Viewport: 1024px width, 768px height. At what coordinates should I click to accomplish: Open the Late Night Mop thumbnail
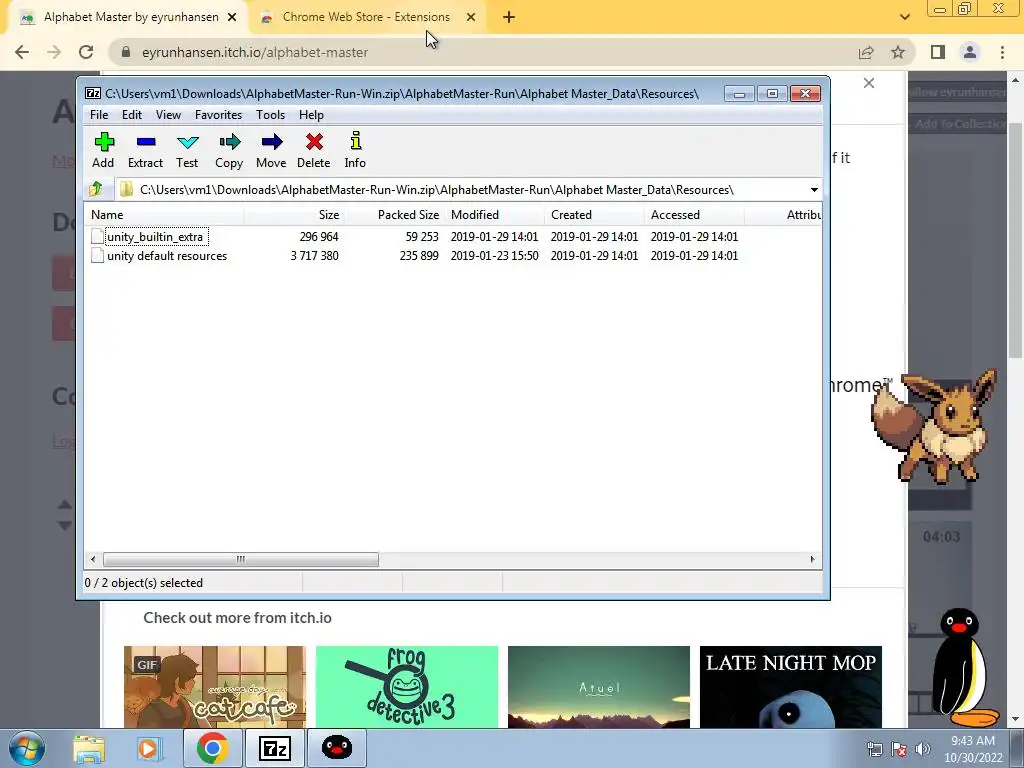point(791,686)
